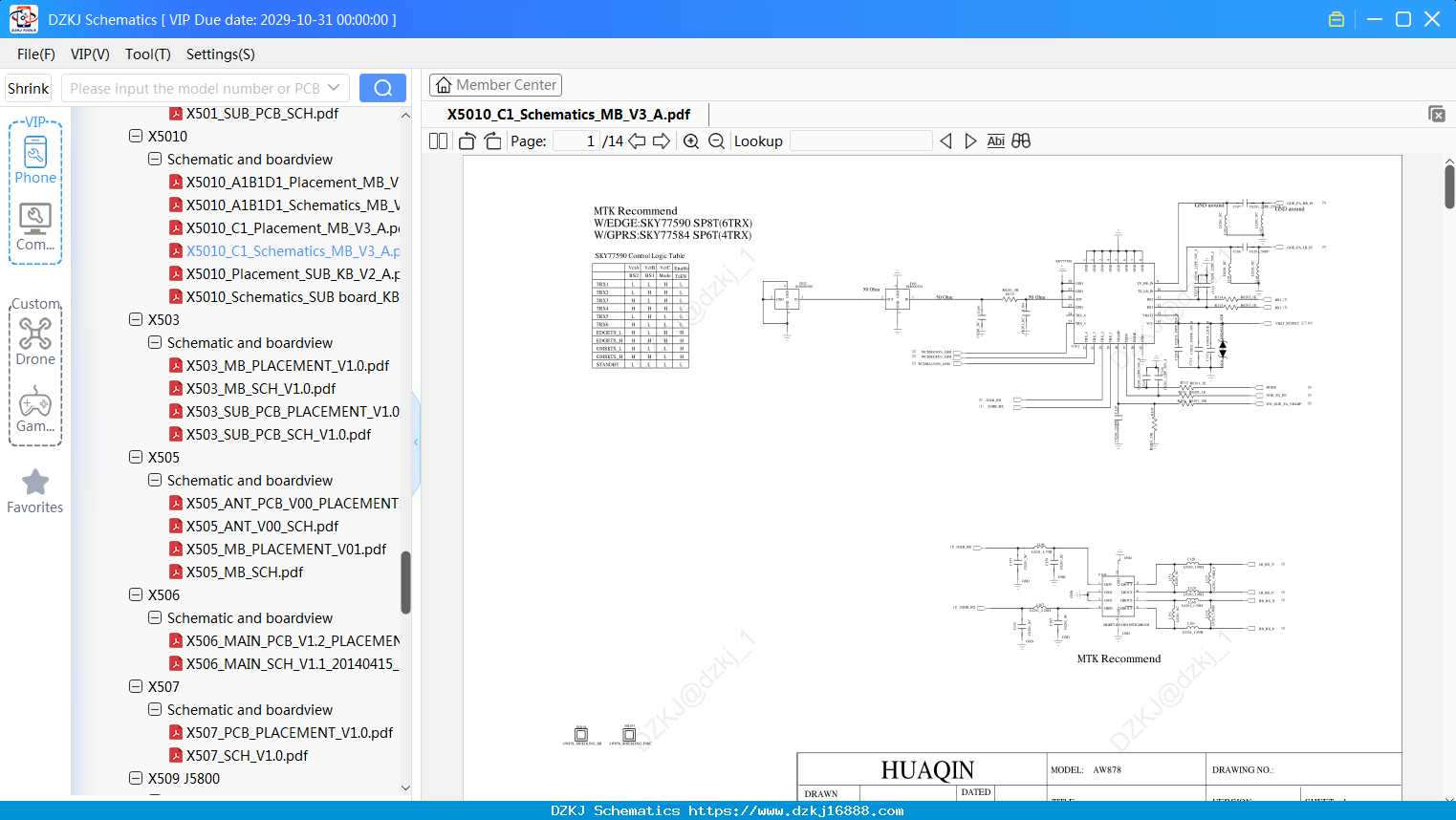1456x820 pixels.
Task: Click the Shrink button
Action: (x=29, y=88)
